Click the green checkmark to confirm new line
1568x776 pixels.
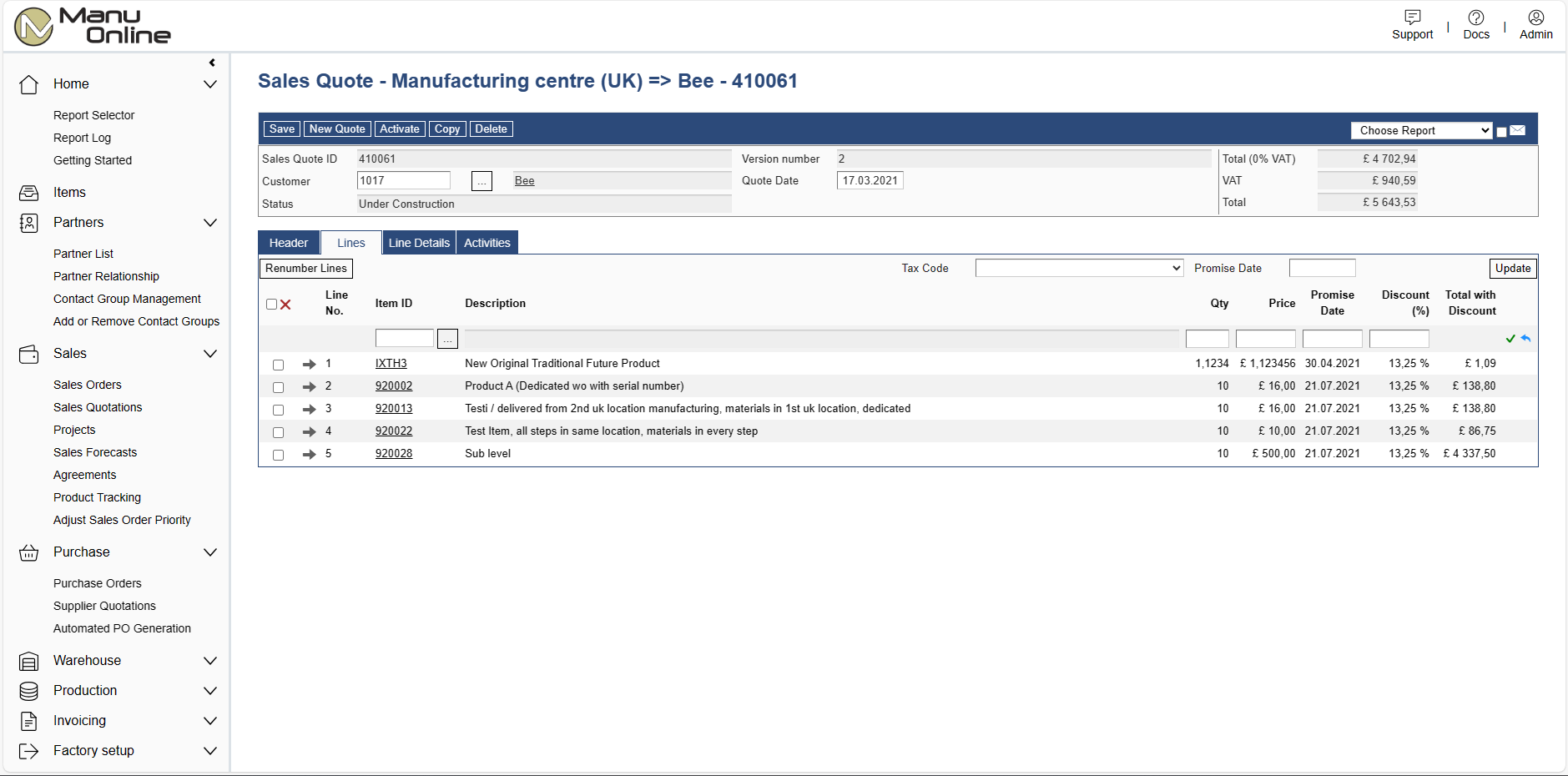coord(1510,339)
